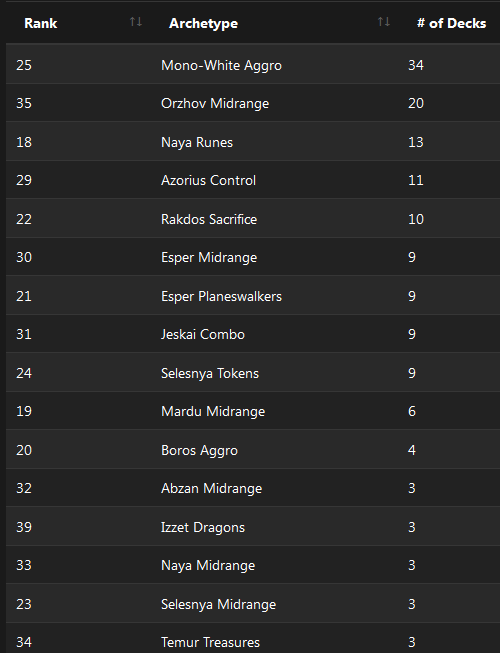Open Abzan Midrange archetype
Viewport: 500px width, 653px height.
click(211, 488)
